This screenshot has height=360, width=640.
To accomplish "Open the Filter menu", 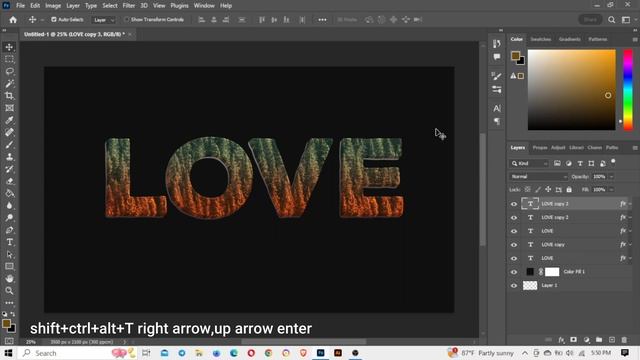I will (129, 6).
